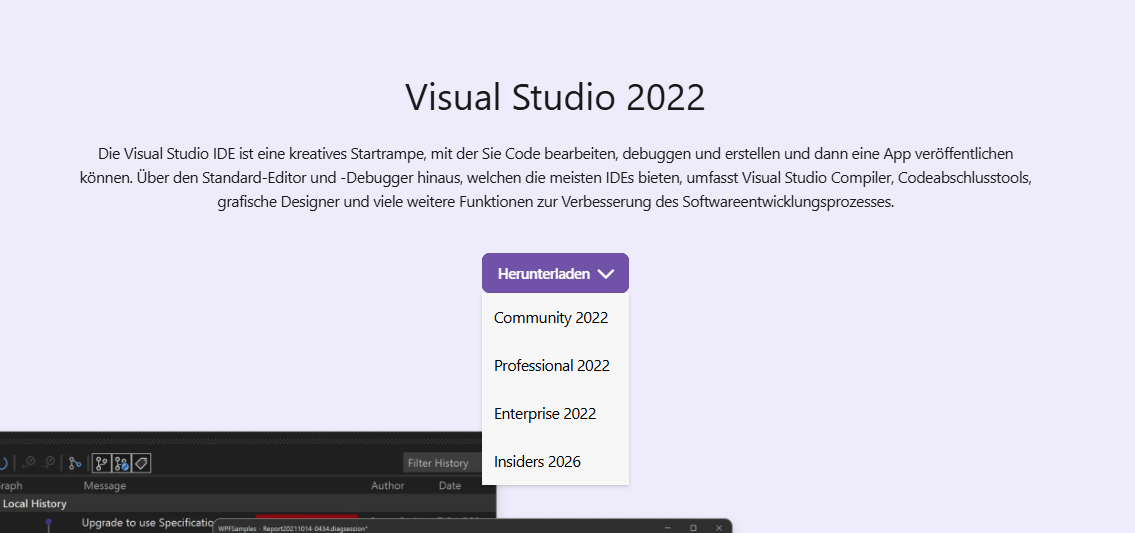The height and width of the screenshot is (533, 1135).
Task: Toggle the show local branches icon
Action: click(x=101, y=463)
